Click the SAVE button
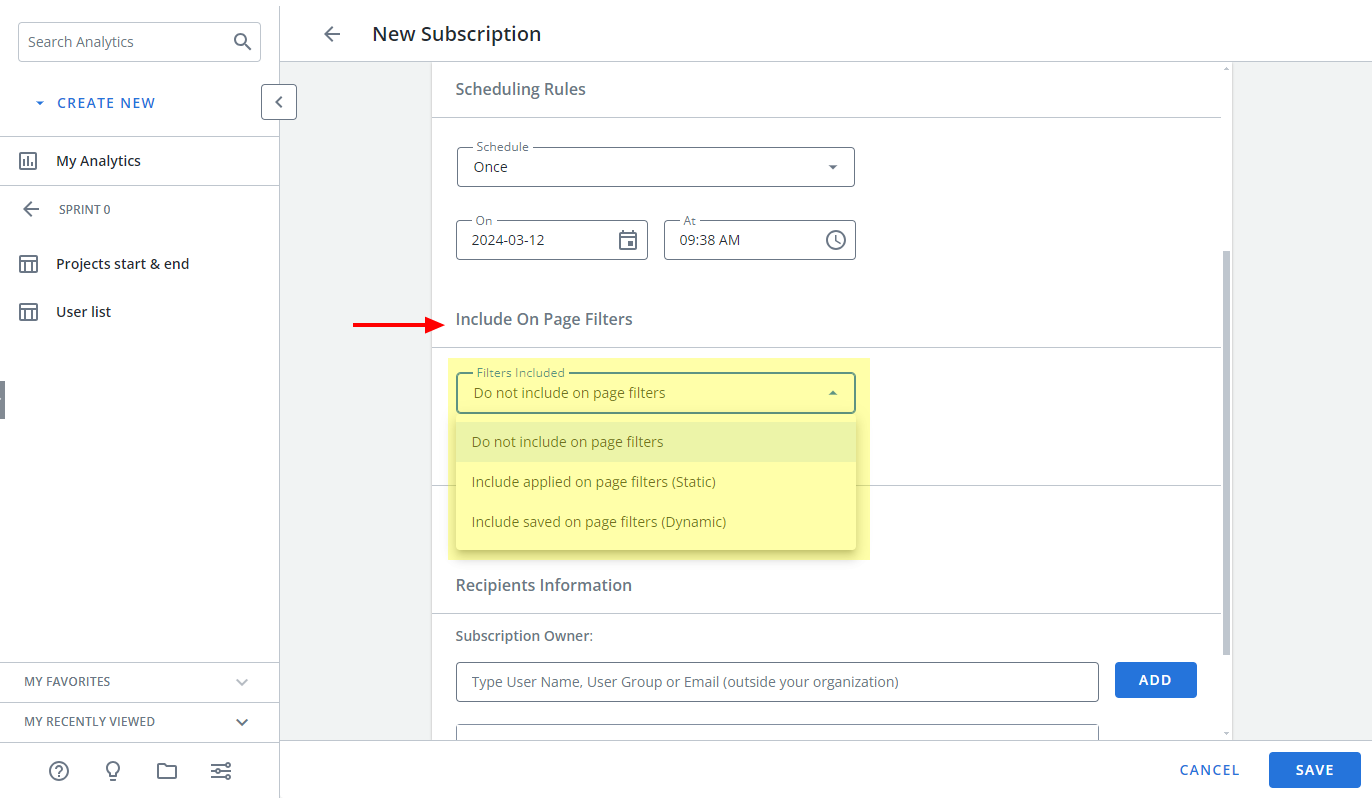The width and height of the screenshot is (1372, 798). [1315, 769]
